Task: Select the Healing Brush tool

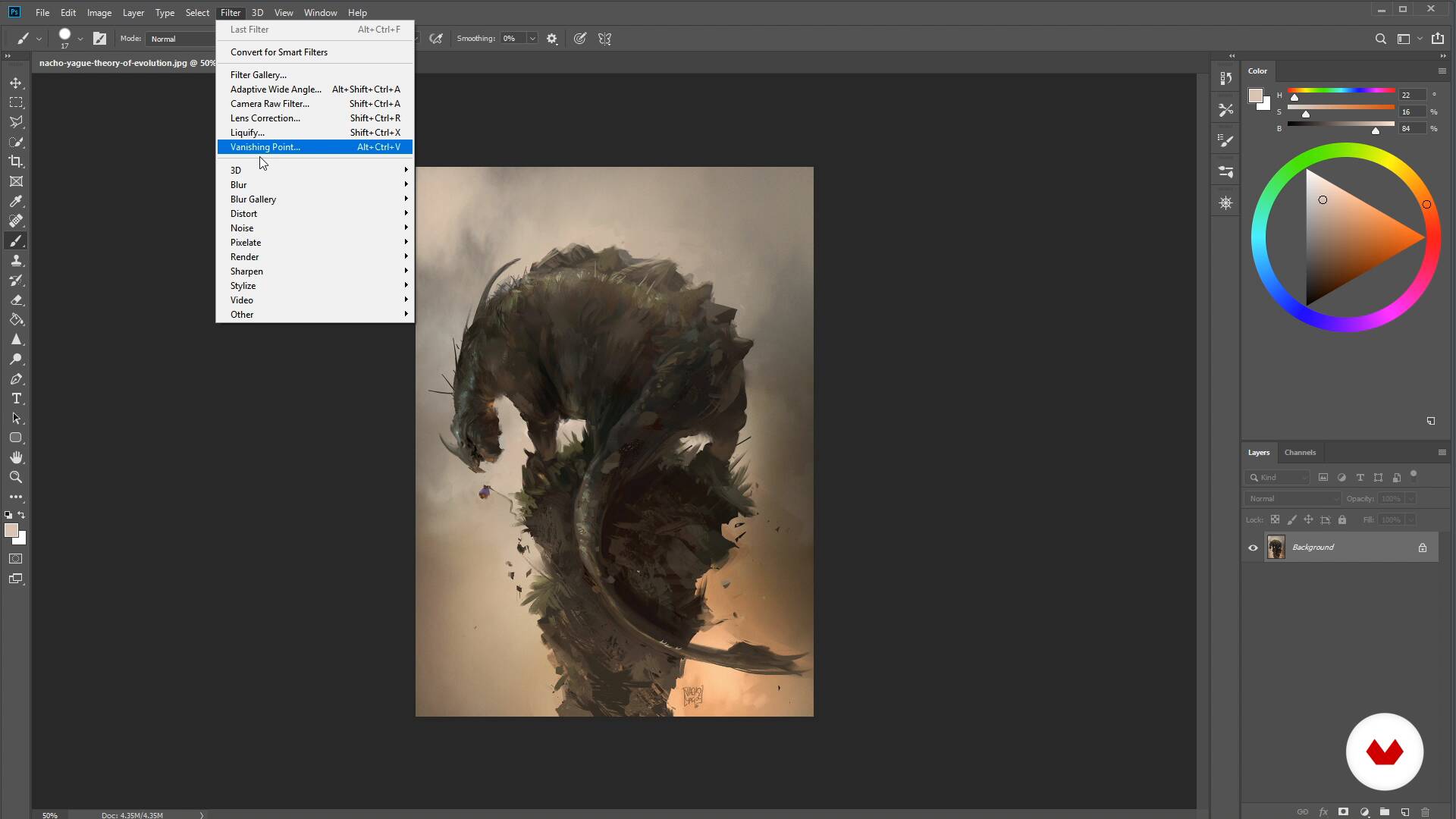Action: [x=16, y=221]
